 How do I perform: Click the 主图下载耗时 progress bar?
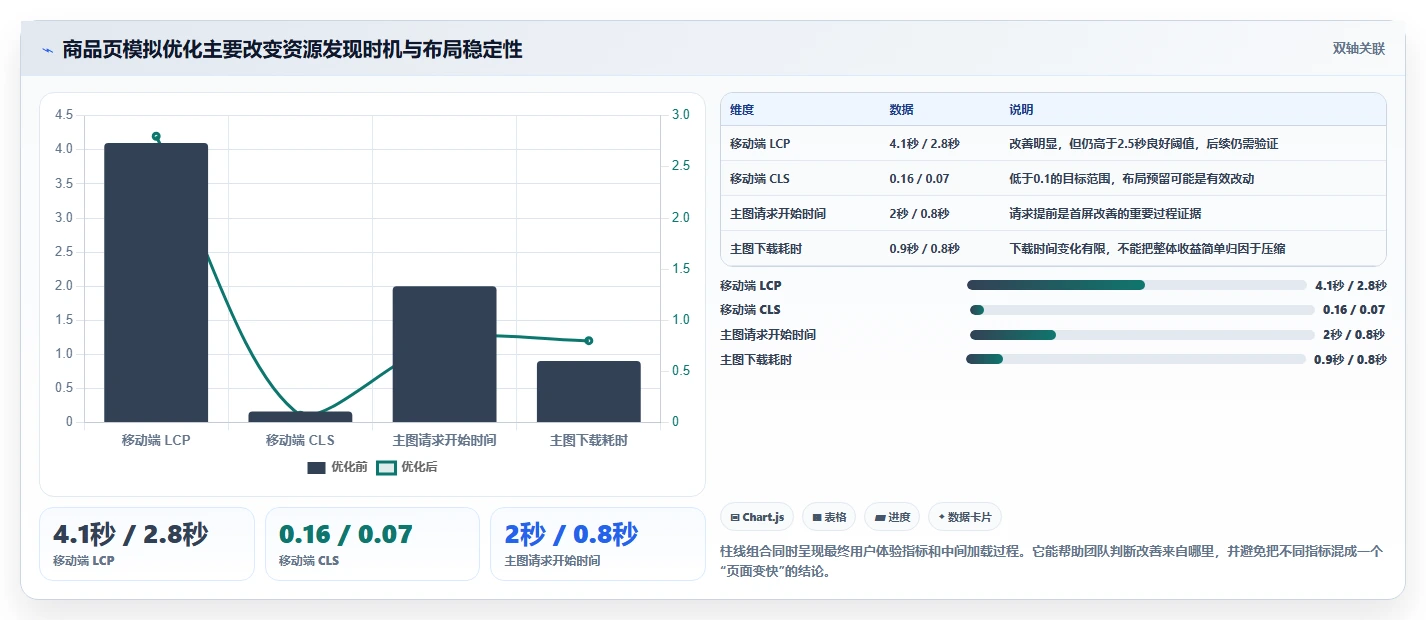tap(1136, 359)
